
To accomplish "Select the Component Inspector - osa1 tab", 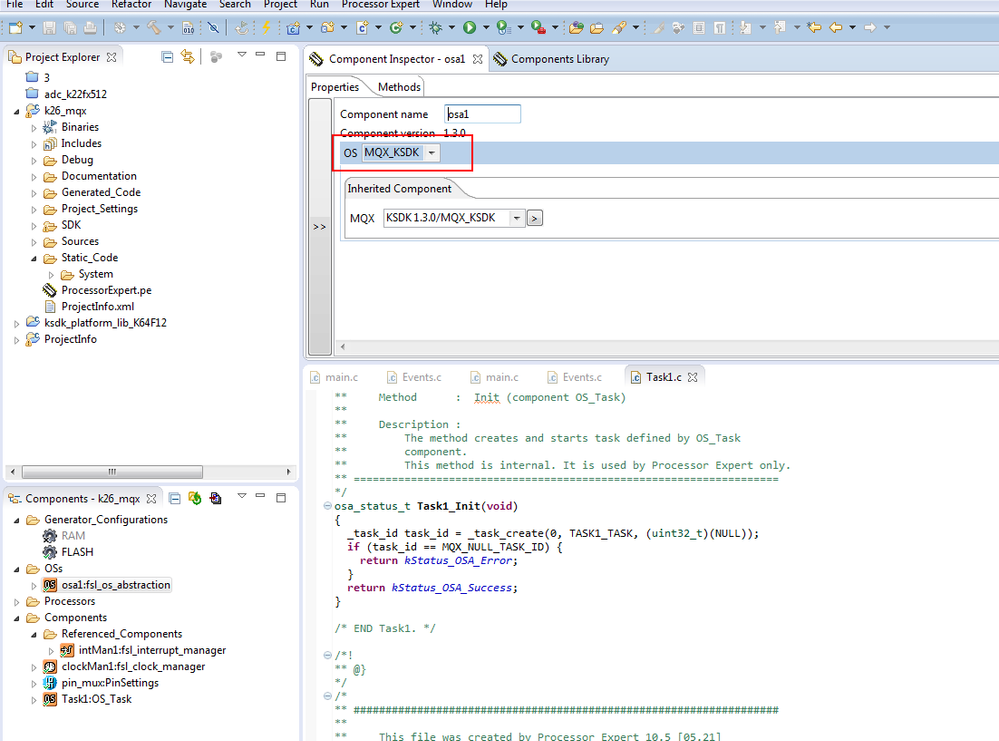I will point(396,59).
